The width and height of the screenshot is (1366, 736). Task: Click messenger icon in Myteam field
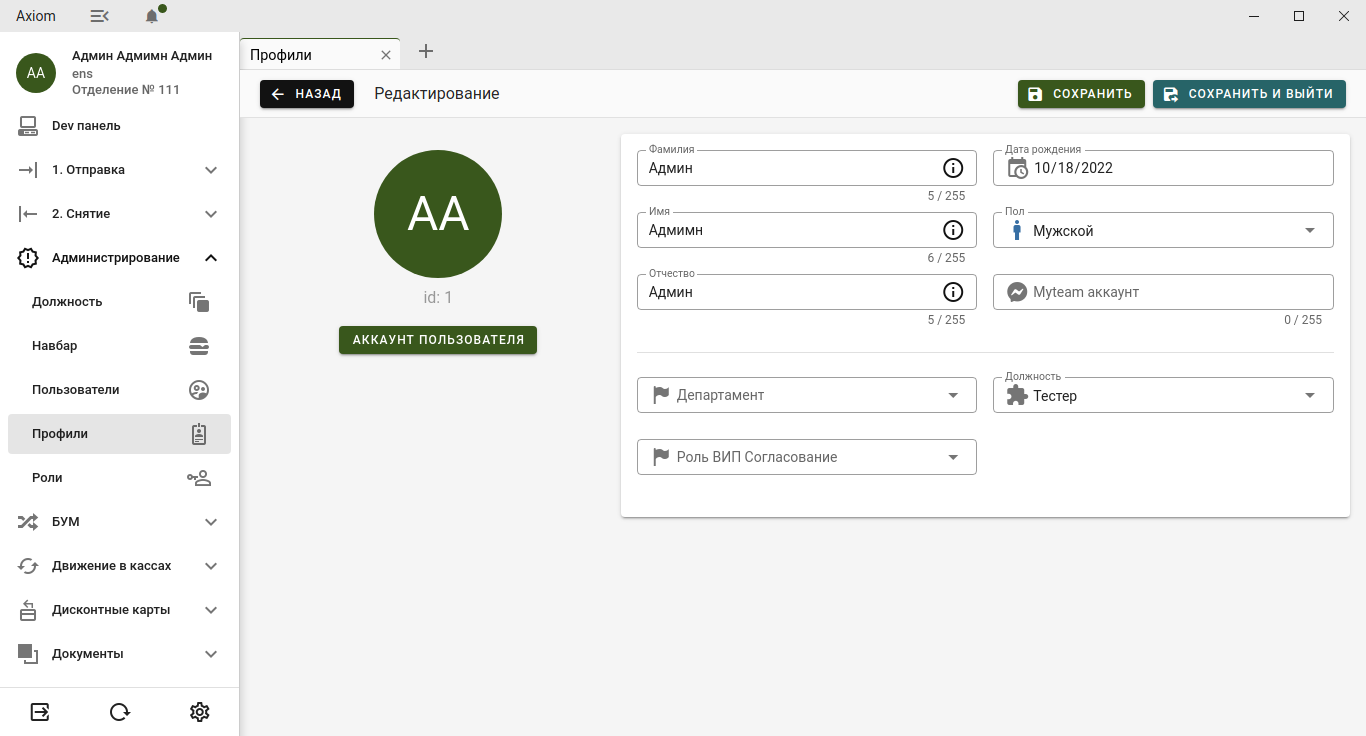(x=1017, y=292)
